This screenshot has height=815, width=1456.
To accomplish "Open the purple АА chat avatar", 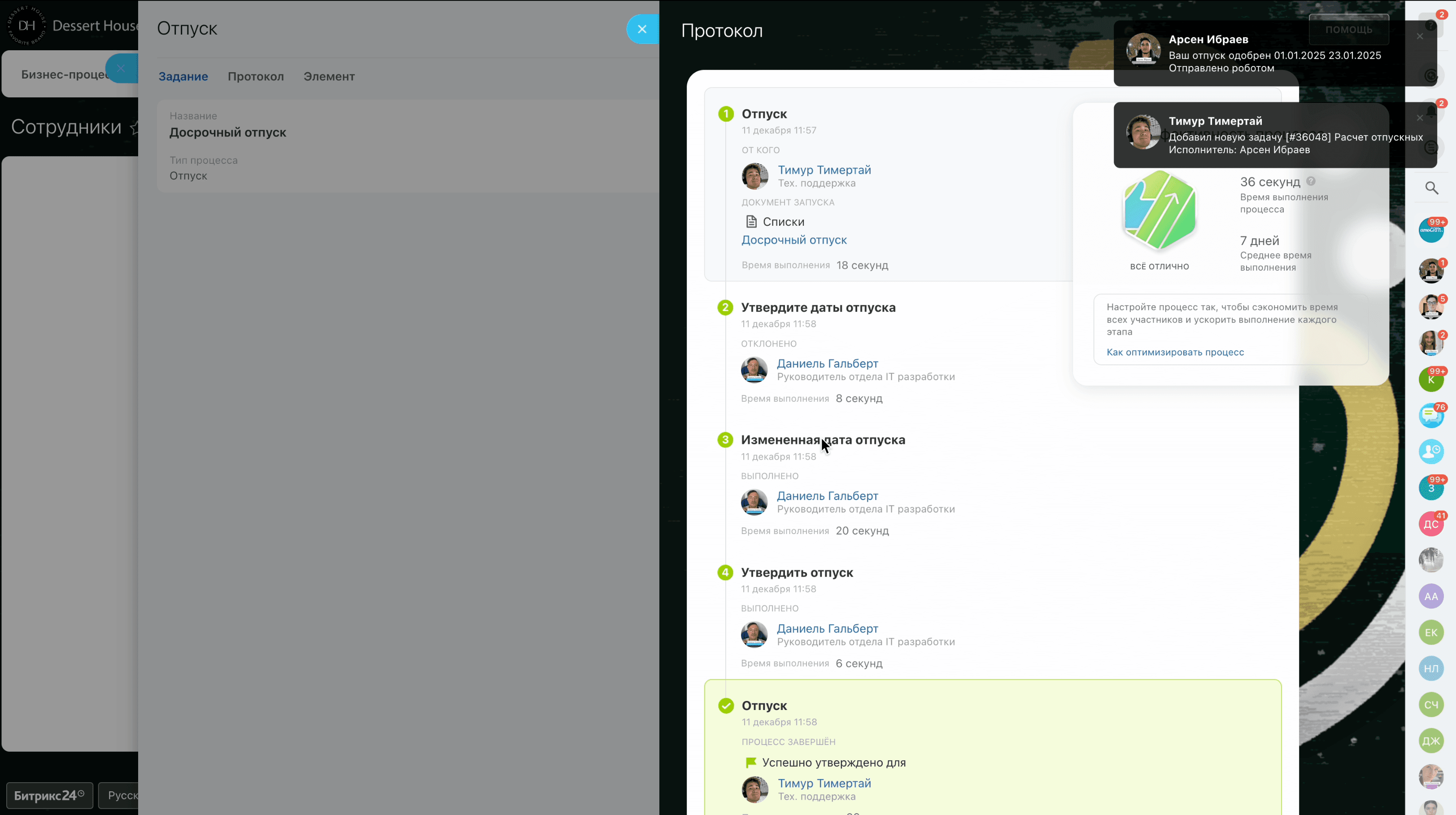I will click(1431, 596).
